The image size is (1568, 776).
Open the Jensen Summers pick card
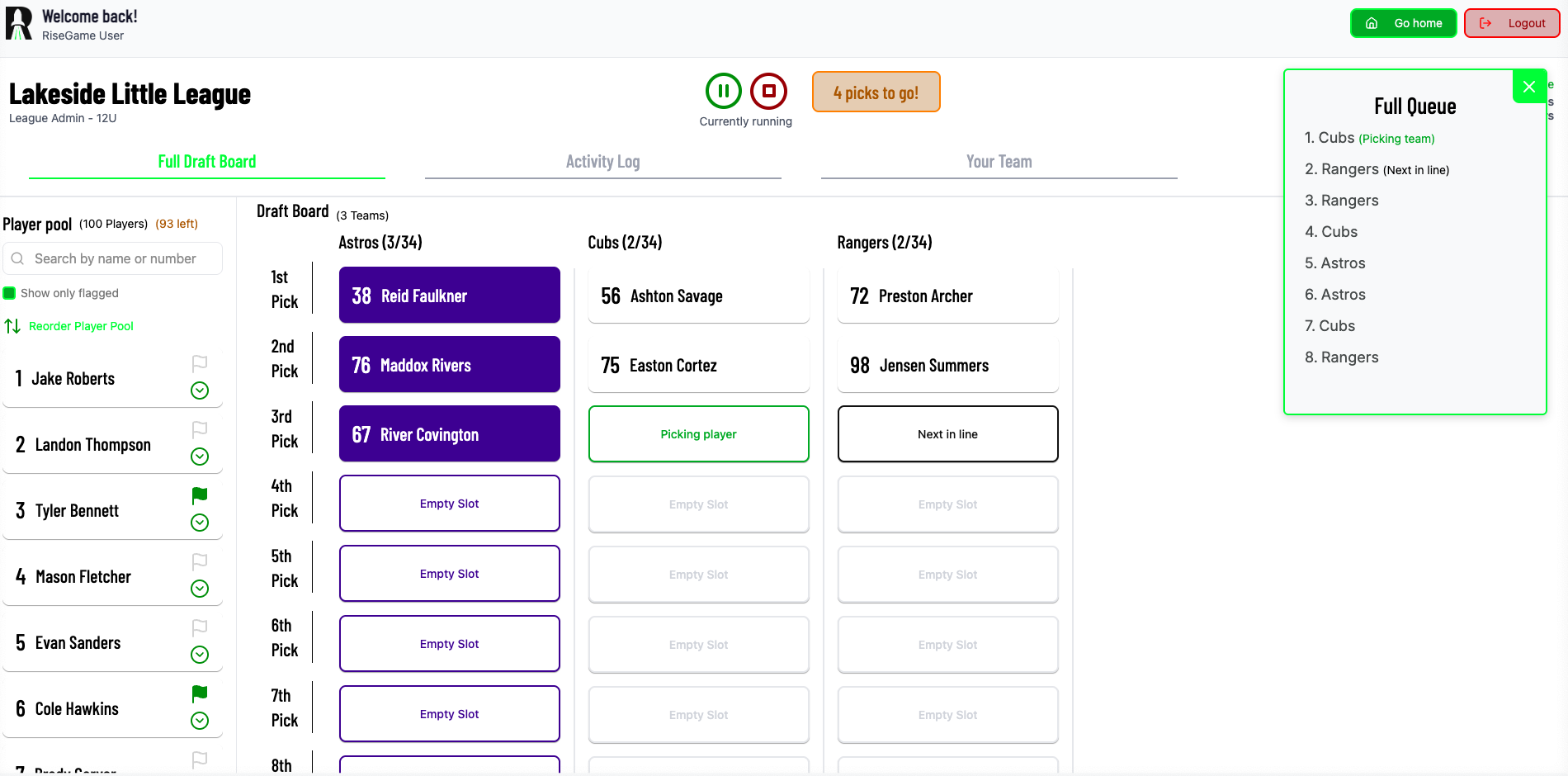(948, 364)
